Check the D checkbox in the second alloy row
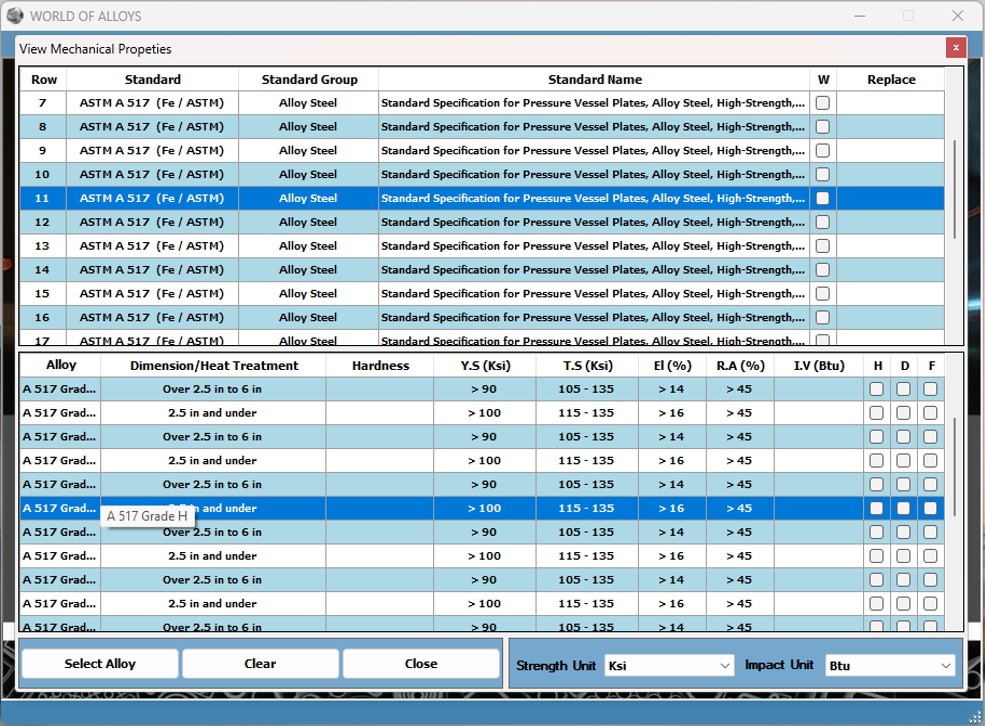 click(903, 413)
